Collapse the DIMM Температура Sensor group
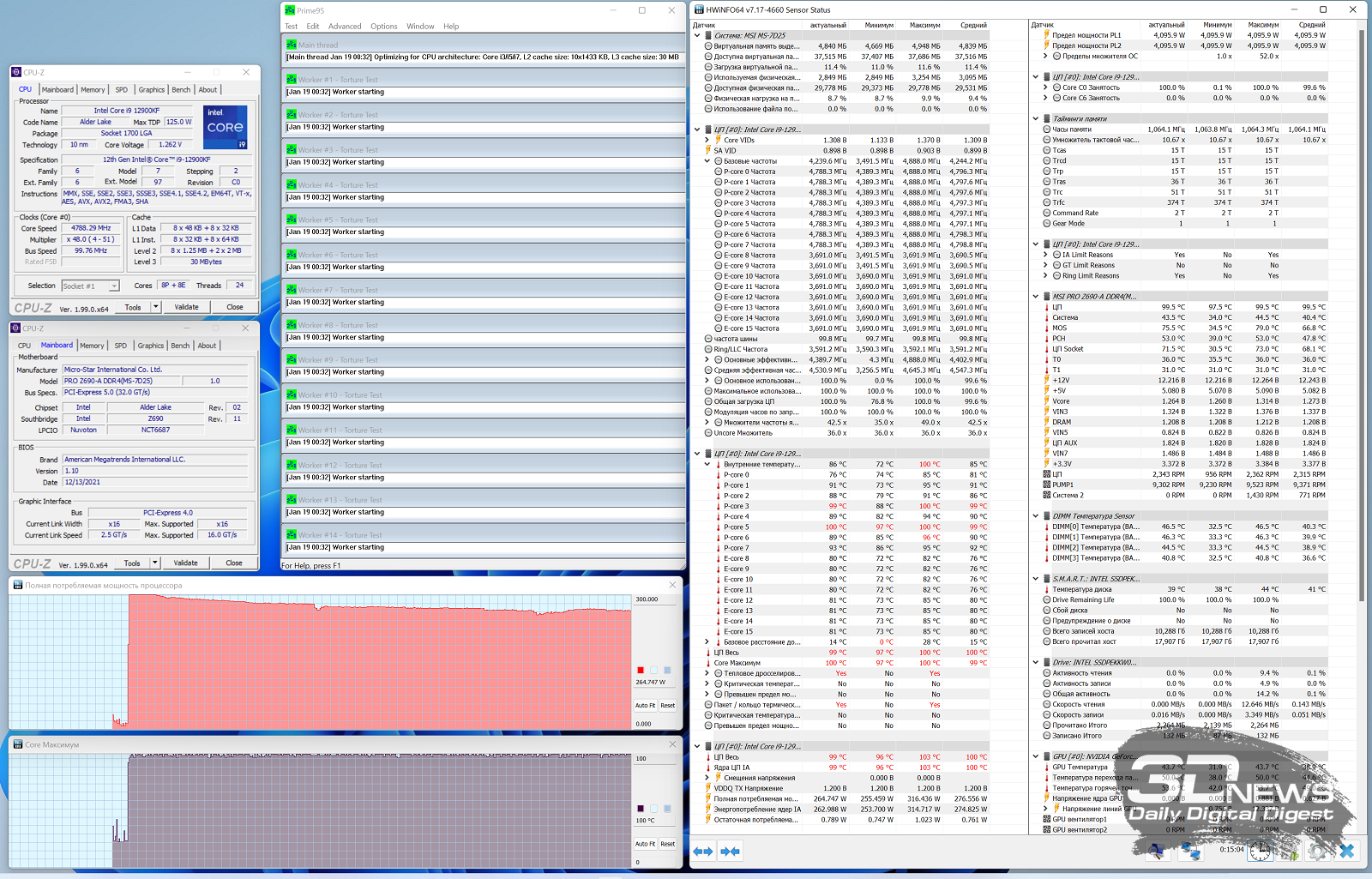1372x879 pixels. tap(1036, 516)
